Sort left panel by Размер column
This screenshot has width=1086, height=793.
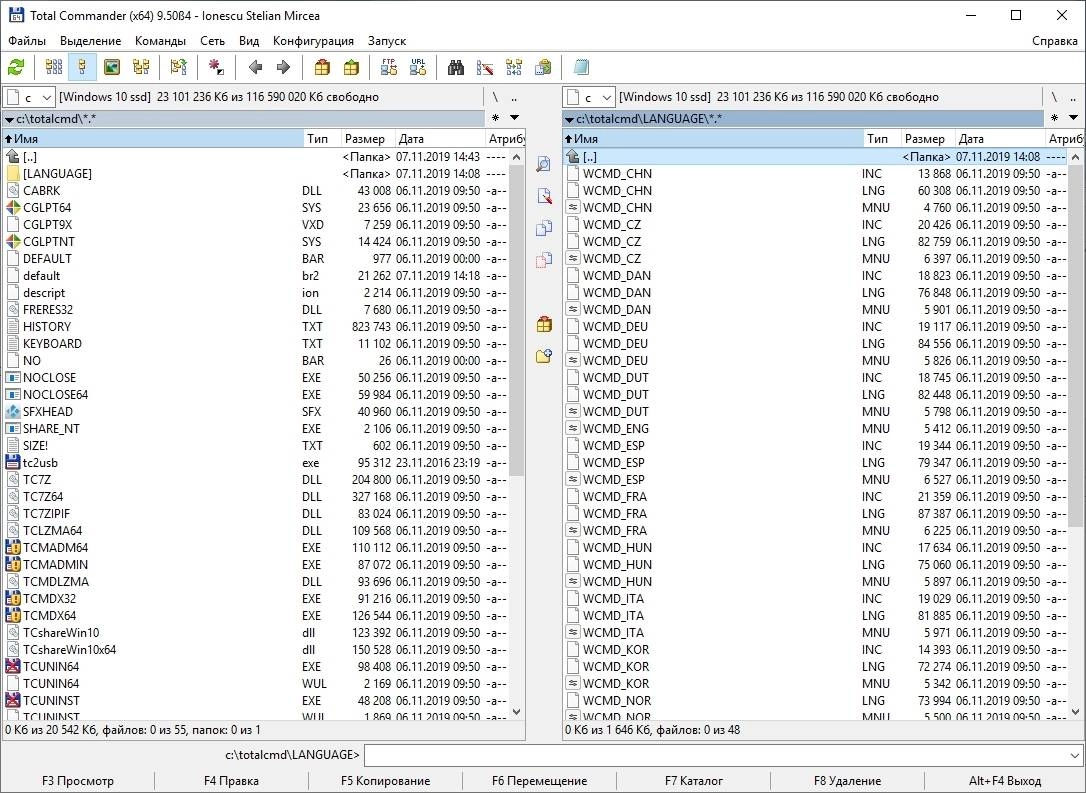tap(368, 139)
